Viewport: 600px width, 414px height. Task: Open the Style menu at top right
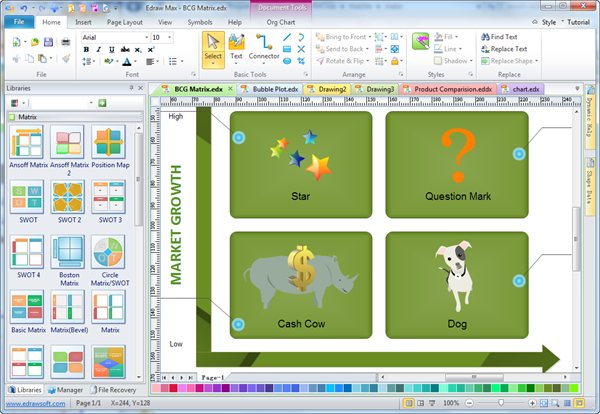pyautogui.click(x=549, y=22)
